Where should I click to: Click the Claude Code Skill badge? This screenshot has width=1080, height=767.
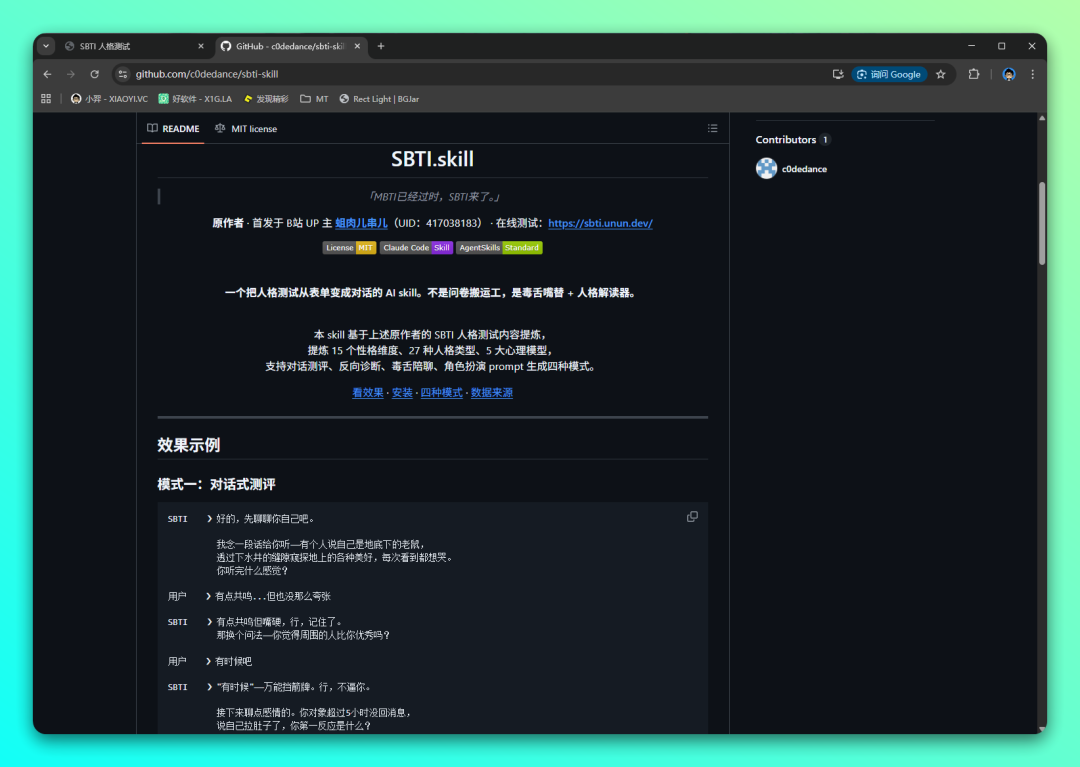coord(416,248)
